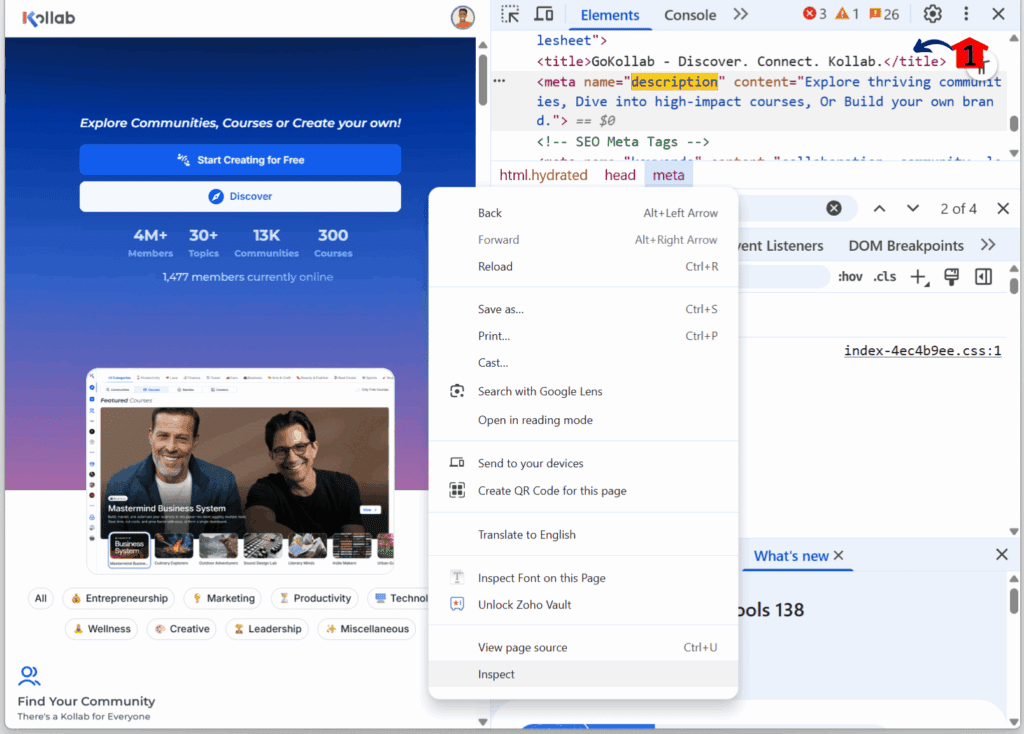Go to next search result arrow
The image size is (1024, 734).
pos(912,208)
